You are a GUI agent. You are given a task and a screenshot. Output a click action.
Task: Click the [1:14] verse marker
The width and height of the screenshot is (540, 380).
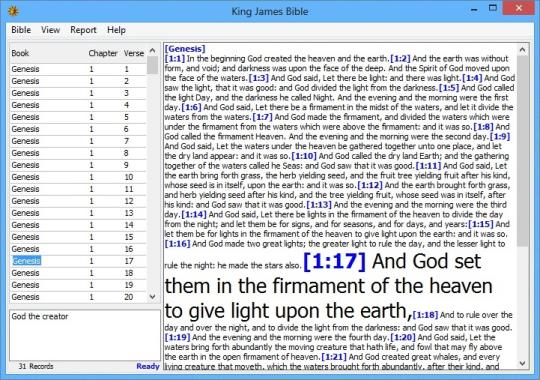point(194,215)
